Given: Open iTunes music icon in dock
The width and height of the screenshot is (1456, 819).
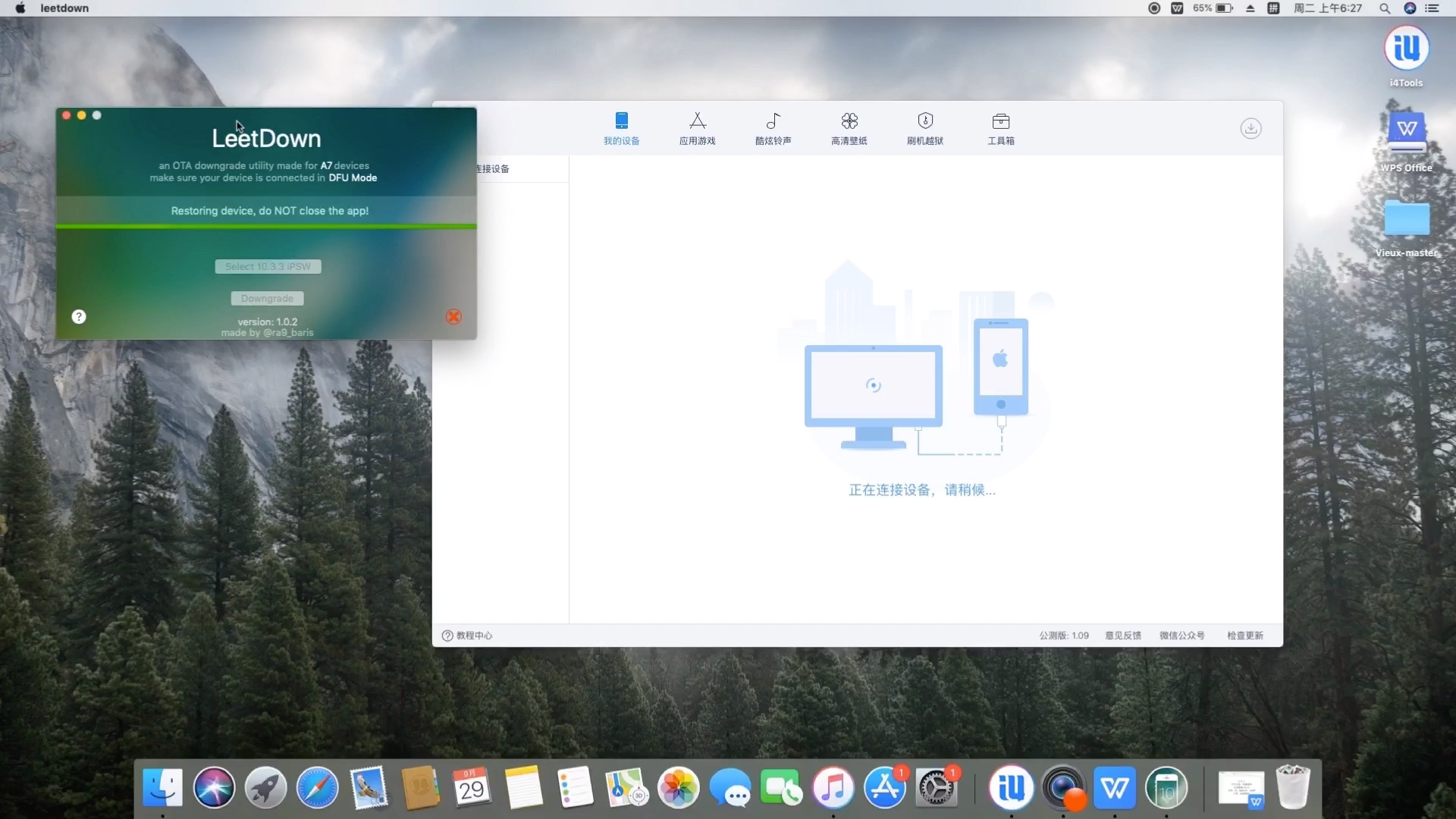Looking at the screenshot, I should tap(833, 787).
